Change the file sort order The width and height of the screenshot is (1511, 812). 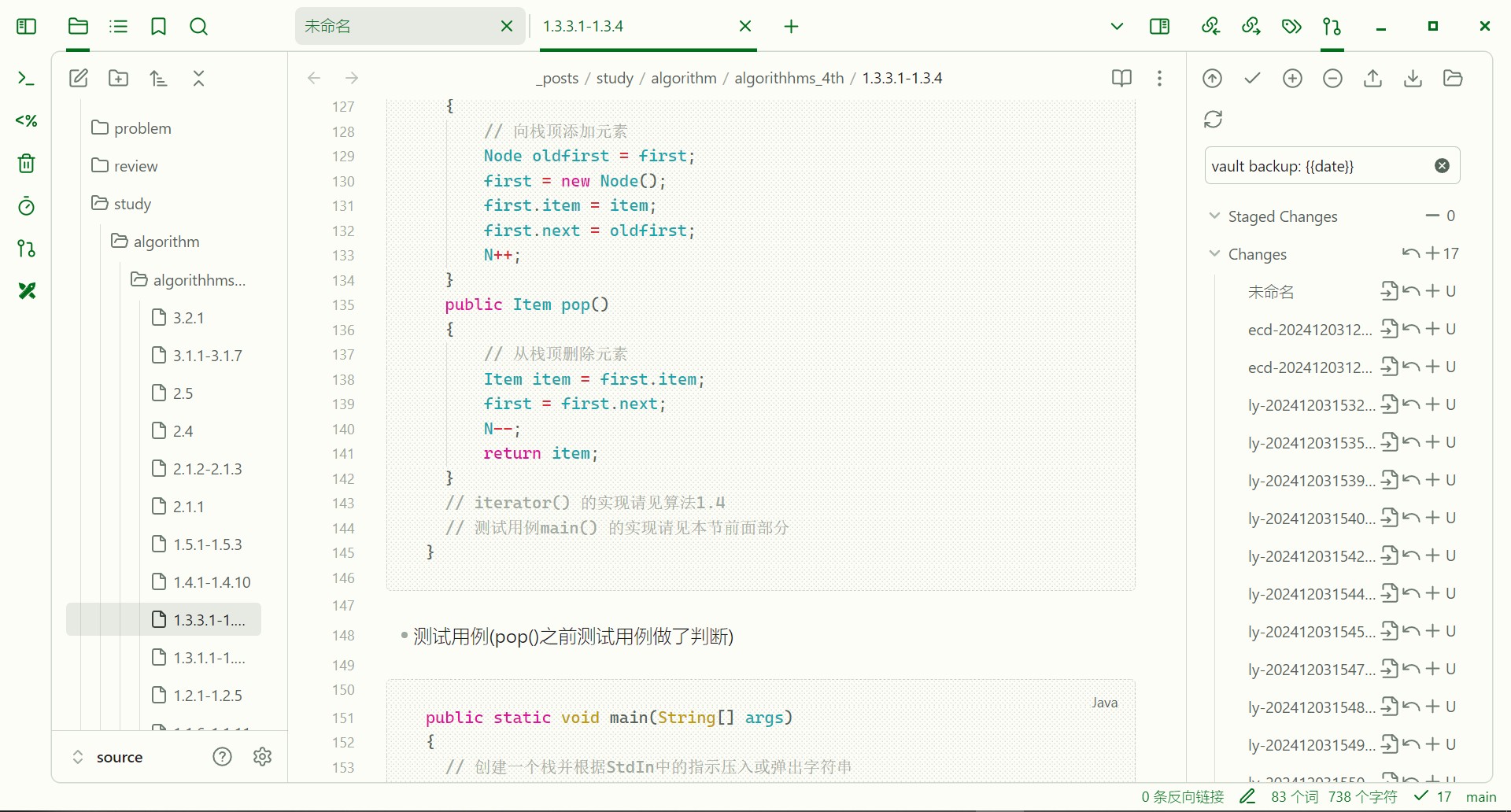coord(159,78)
